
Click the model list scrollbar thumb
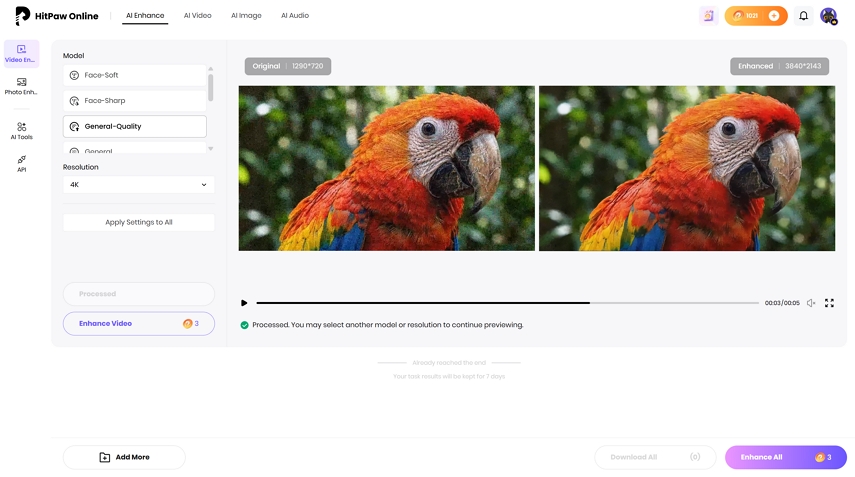(210, 87)
